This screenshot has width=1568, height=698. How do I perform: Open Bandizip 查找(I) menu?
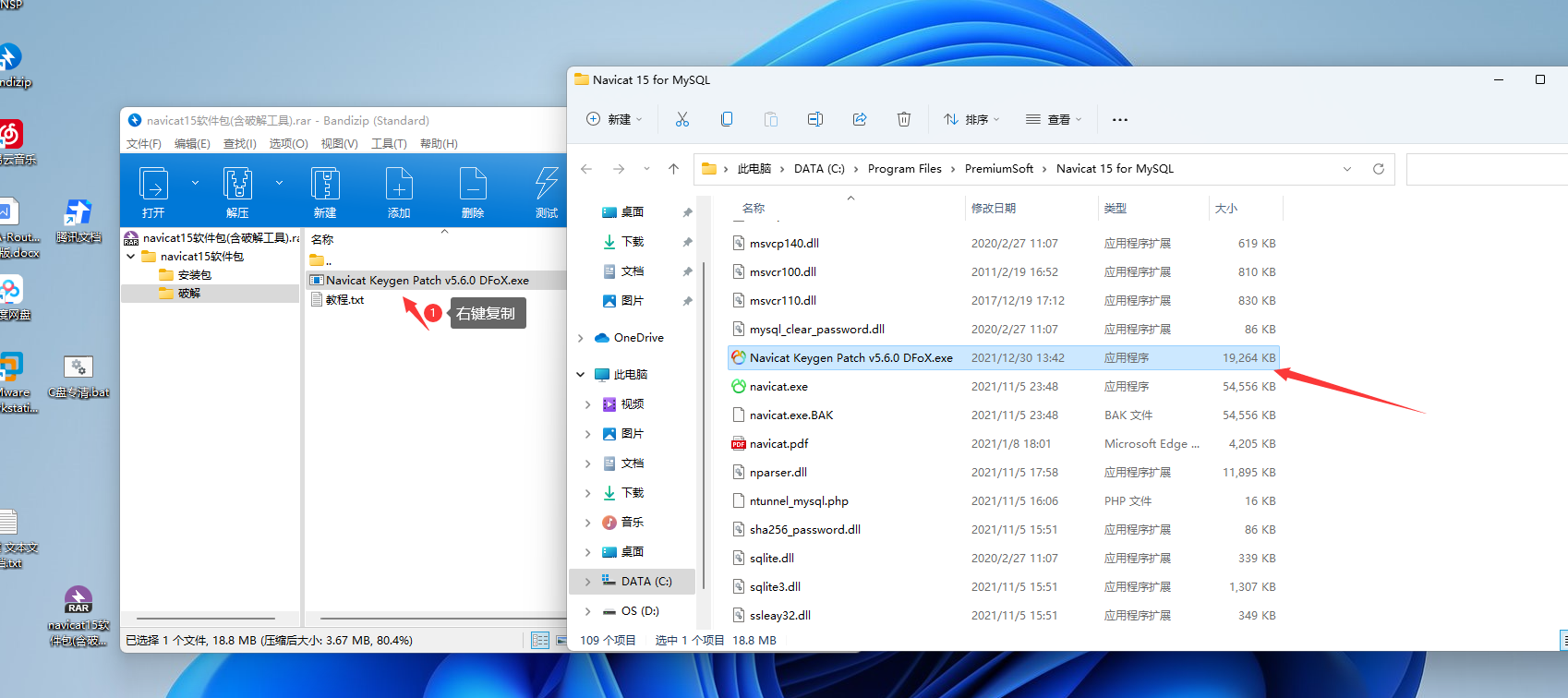click(240, 144)
